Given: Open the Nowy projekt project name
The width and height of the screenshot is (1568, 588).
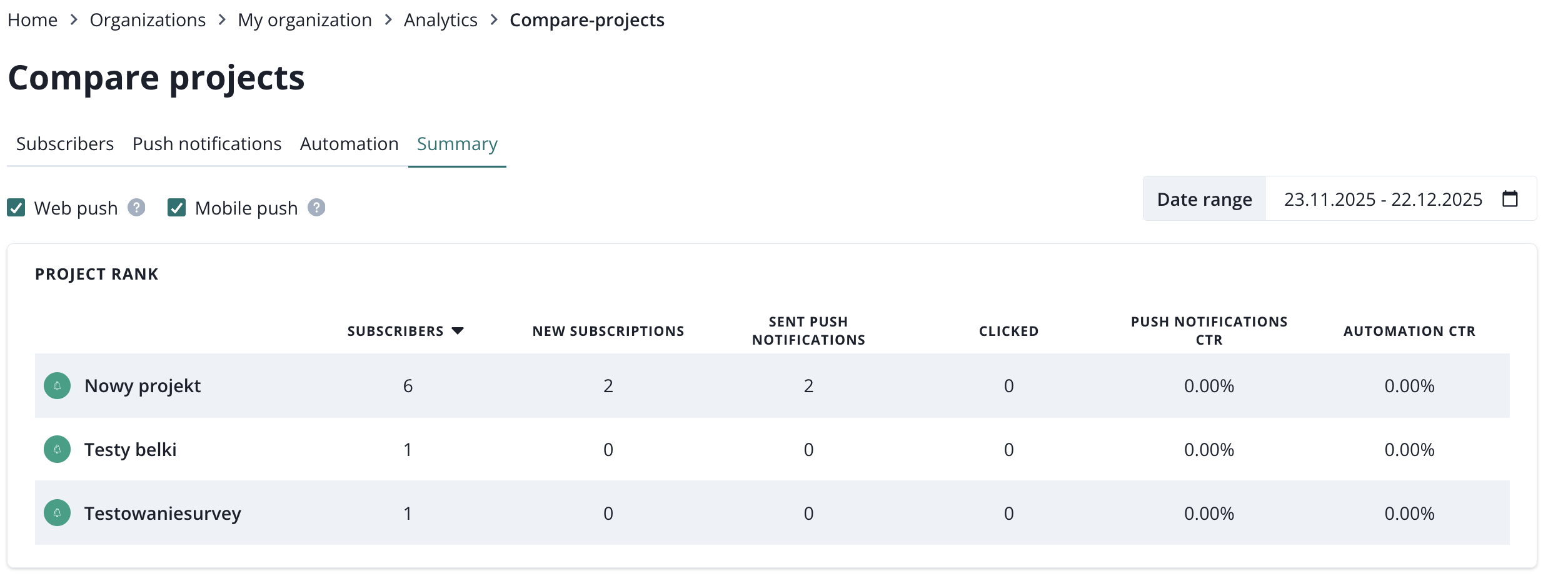Looking at the screenshot, I should [143, 386].
